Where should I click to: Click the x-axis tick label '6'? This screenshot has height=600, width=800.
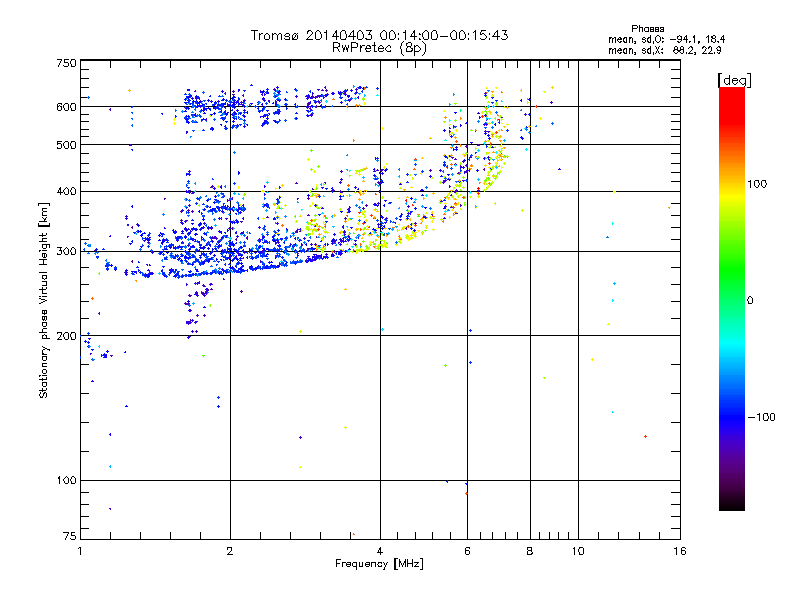(467, 551)
